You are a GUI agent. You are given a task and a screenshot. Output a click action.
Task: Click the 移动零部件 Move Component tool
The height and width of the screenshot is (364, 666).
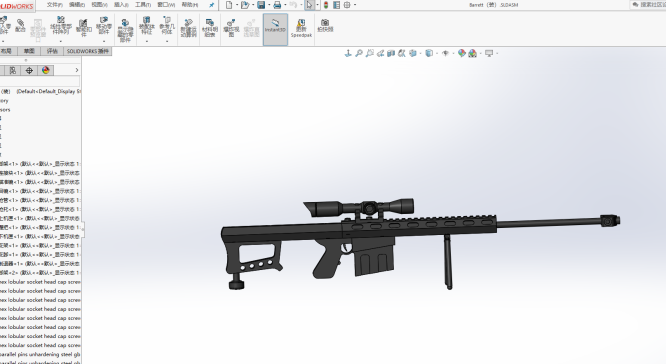(x=104, y=26)
